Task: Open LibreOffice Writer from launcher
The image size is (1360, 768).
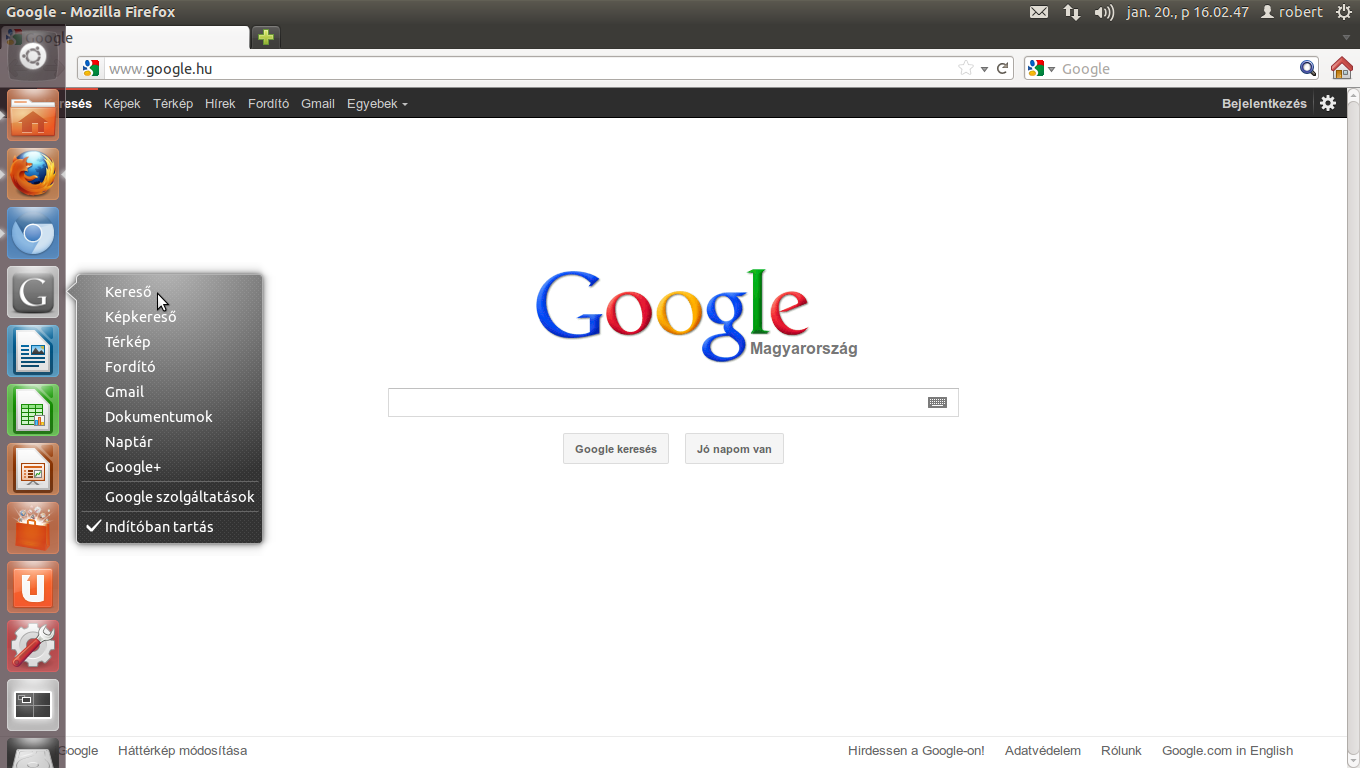Action: click(33, 351)
